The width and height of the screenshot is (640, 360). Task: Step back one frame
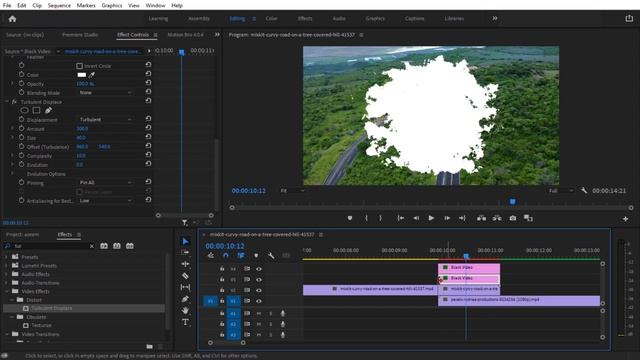[416, 218]
